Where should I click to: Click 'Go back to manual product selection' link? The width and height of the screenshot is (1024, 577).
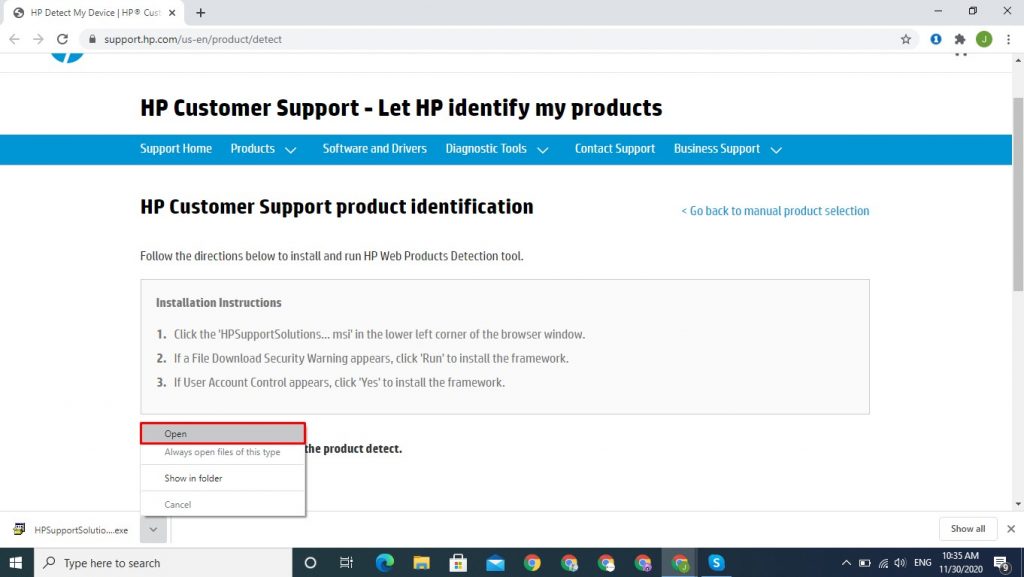(775, 211)
